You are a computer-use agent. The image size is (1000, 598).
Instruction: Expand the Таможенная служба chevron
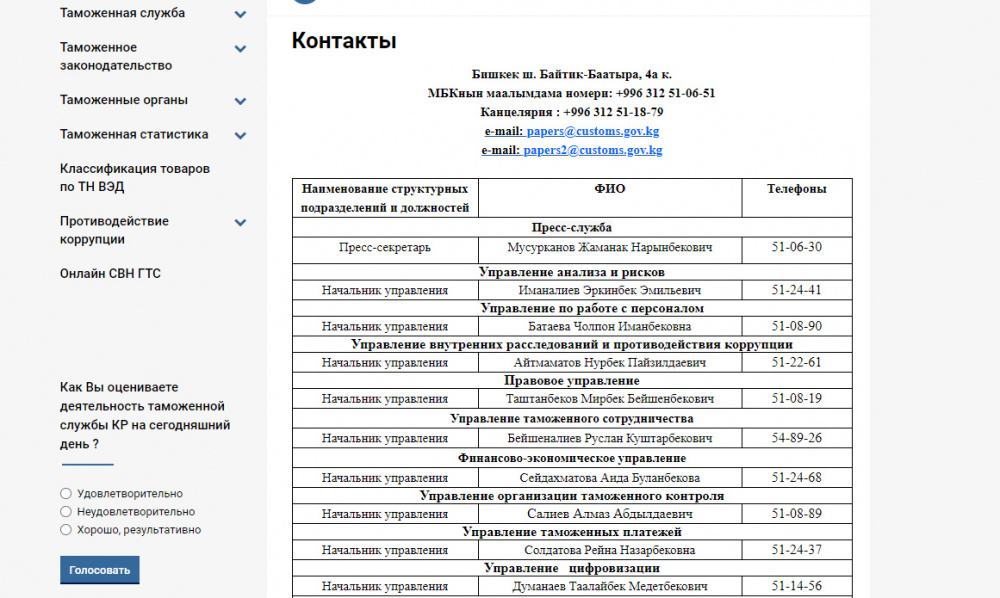[240, 14]
